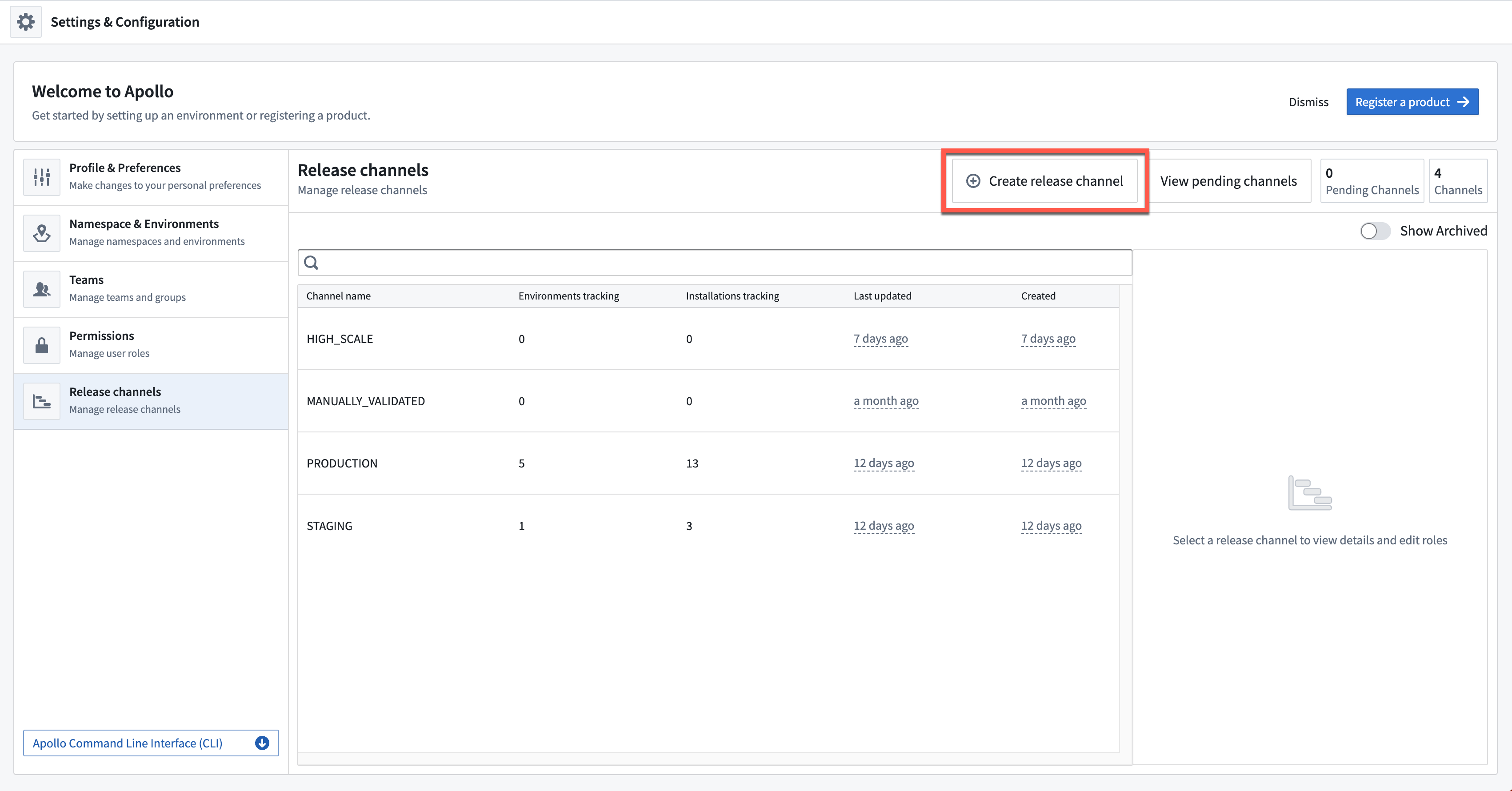Toggle the Show Archived switch
This screenshot has width=1512, height=791.
point(1375,231)
